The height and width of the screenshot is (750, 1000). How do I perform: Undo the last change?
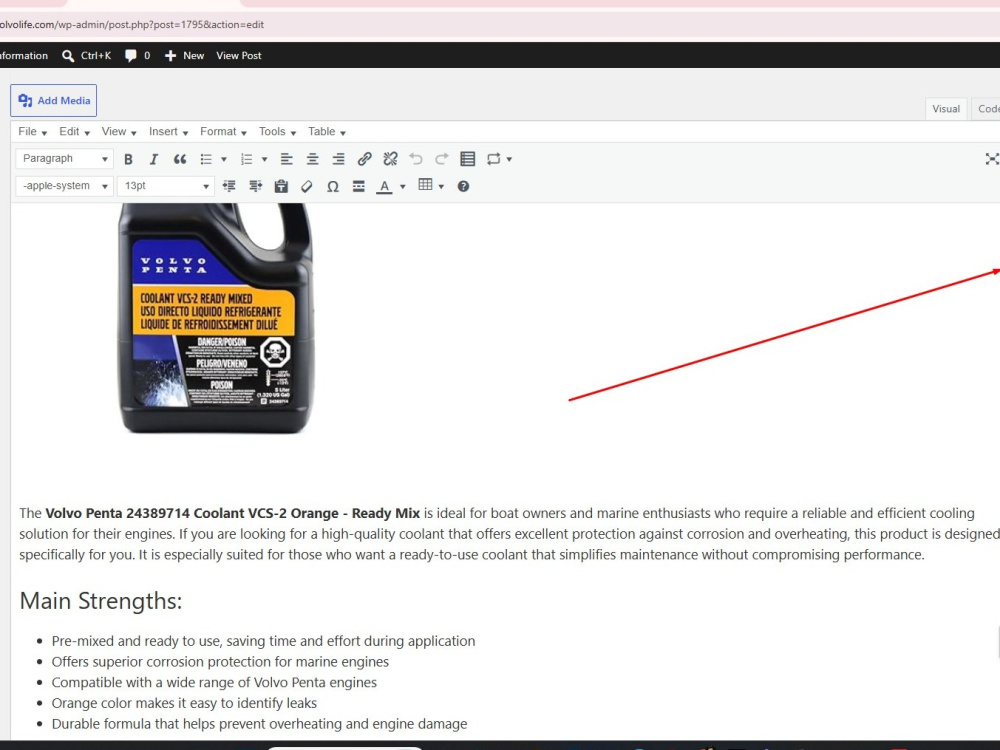416,159
